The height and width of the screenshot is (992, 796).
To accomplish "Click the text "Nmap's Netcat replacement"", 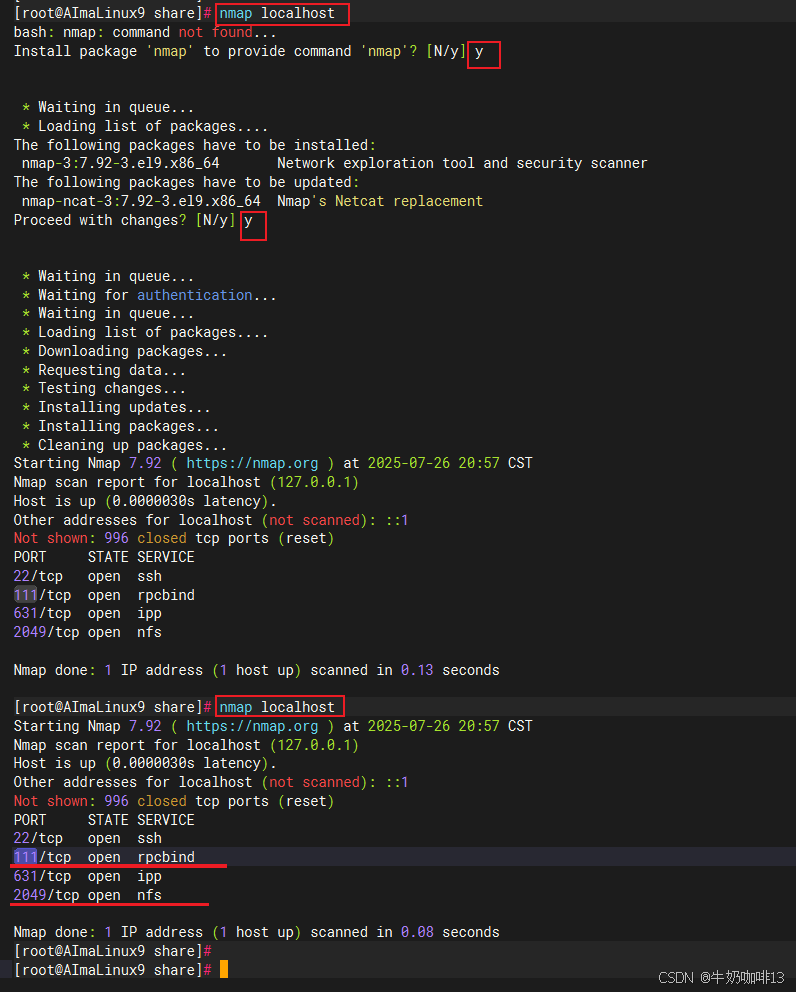I will pos(380,201).
